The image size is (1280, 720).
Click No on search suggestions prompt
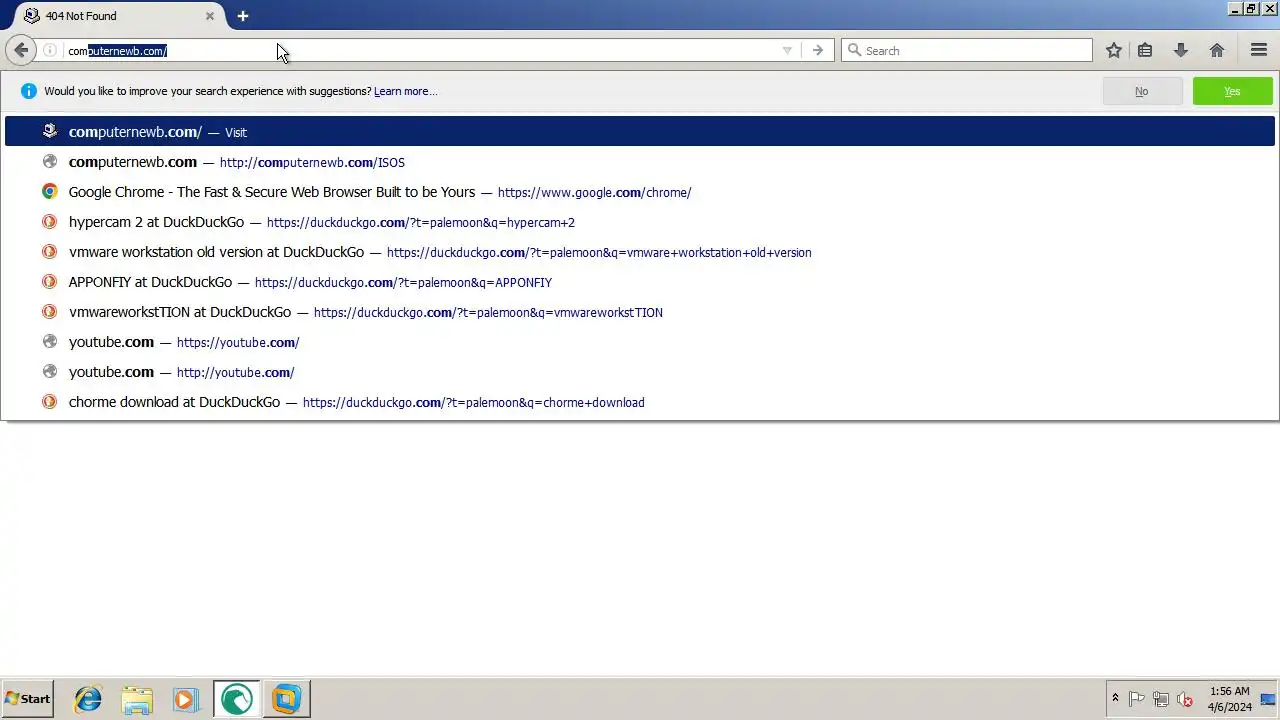pyautogui.click(x=1141, y=91)
